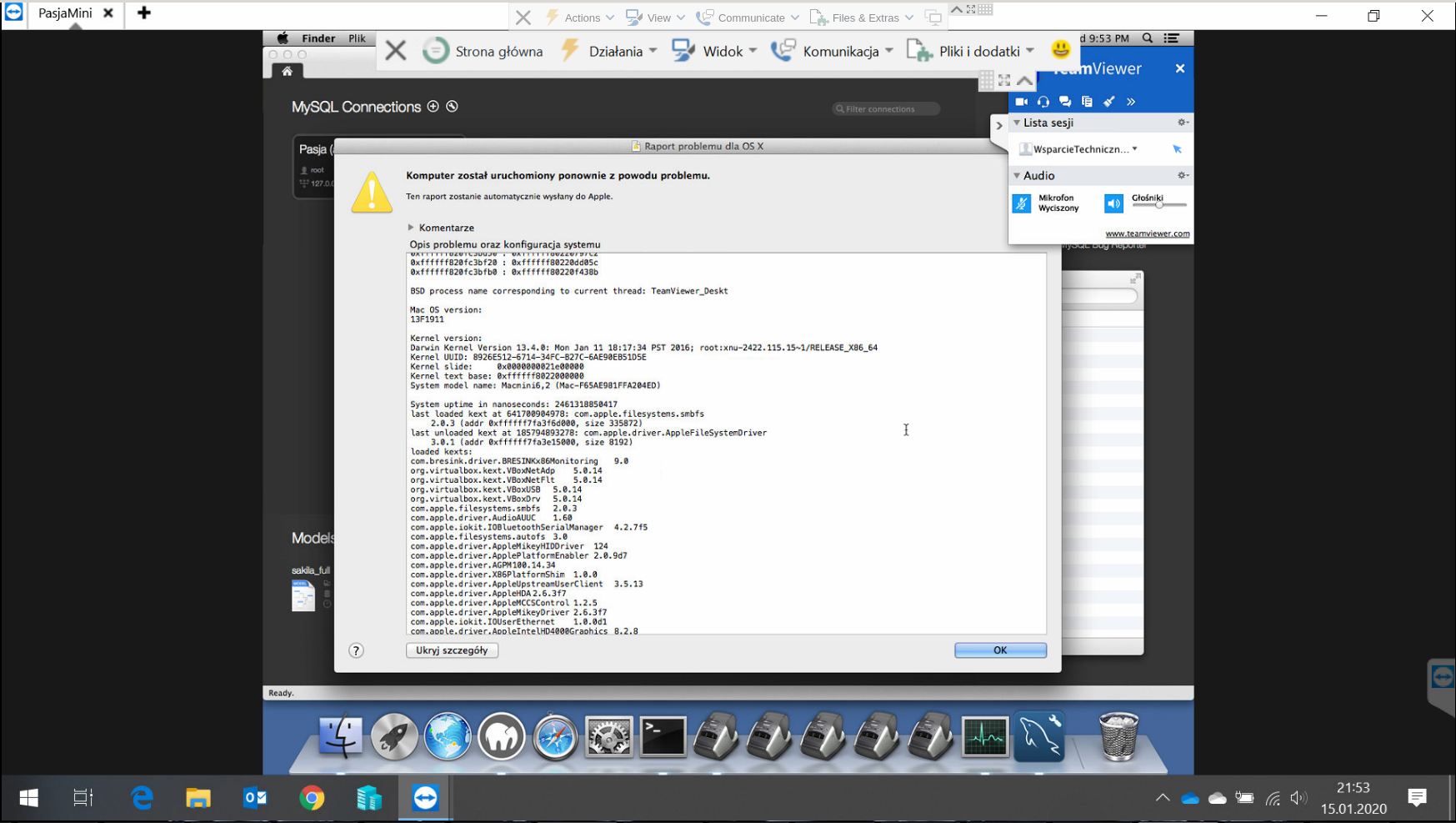The width and height of the screenshot is (1456, 823).
Task: Open Outlook from the Windows taskbar
Action: (x=255, y=798)
